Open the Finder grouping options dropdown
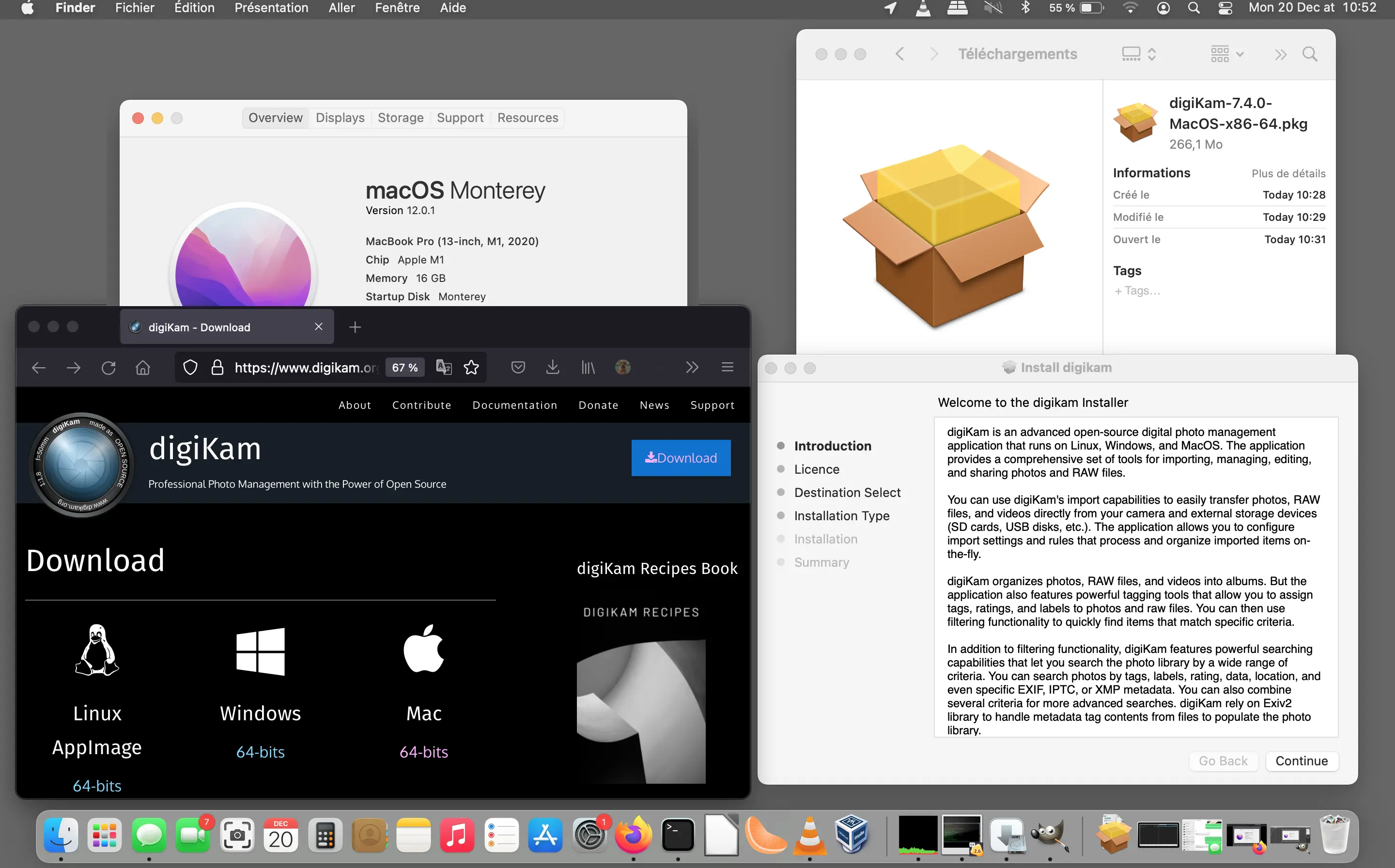This screenshot has height=868, width=1395. [x=1225, y=53]
